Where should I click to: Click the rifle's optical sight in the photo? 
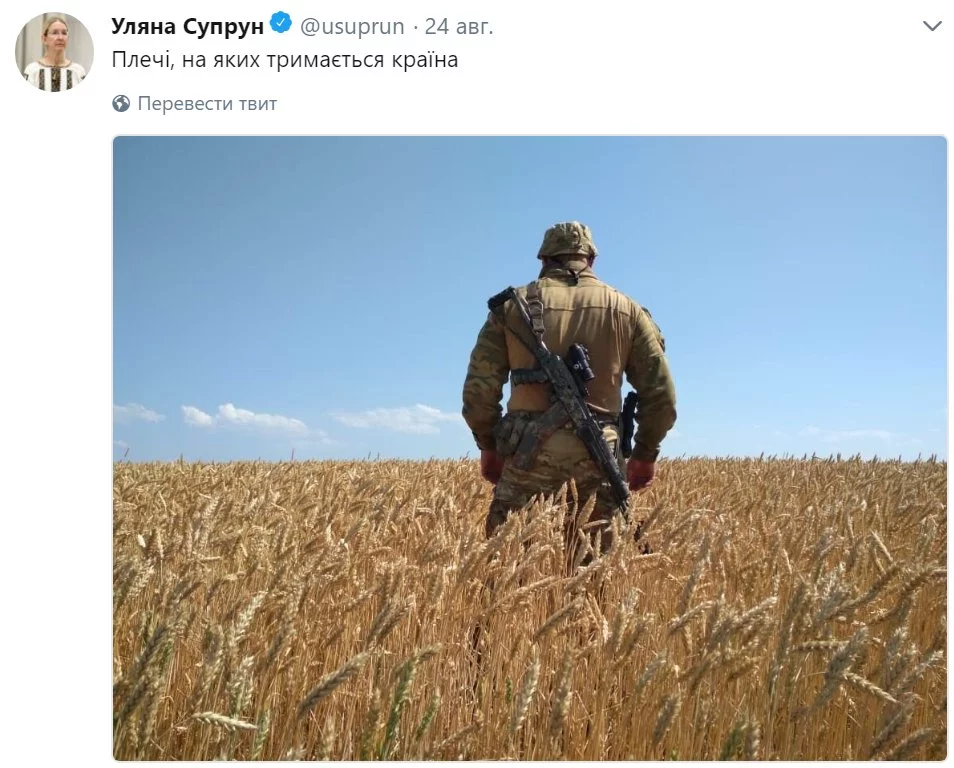(580, 361)
